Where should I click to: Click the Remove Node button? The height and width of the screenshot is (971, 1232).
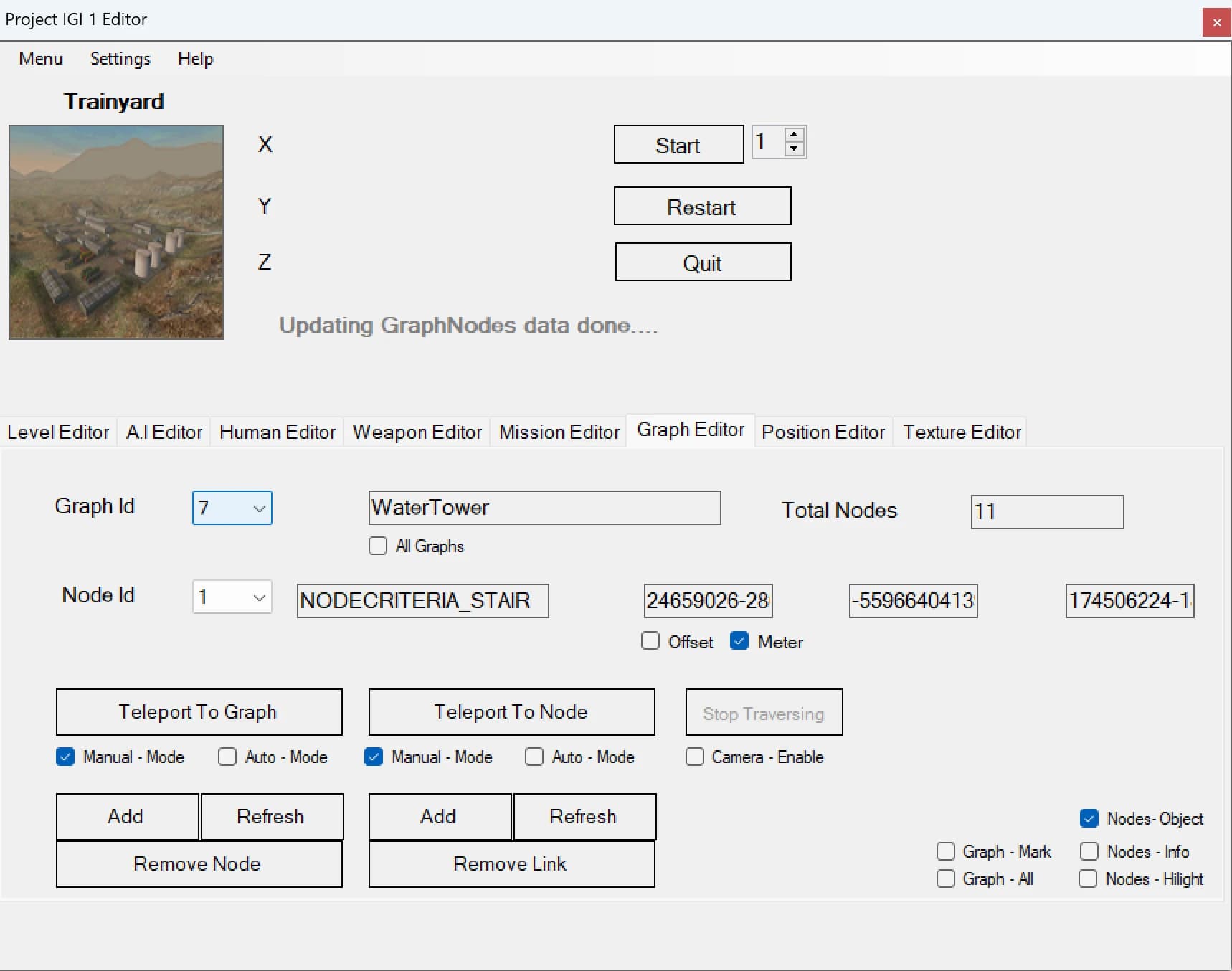(x=199, y=863)
